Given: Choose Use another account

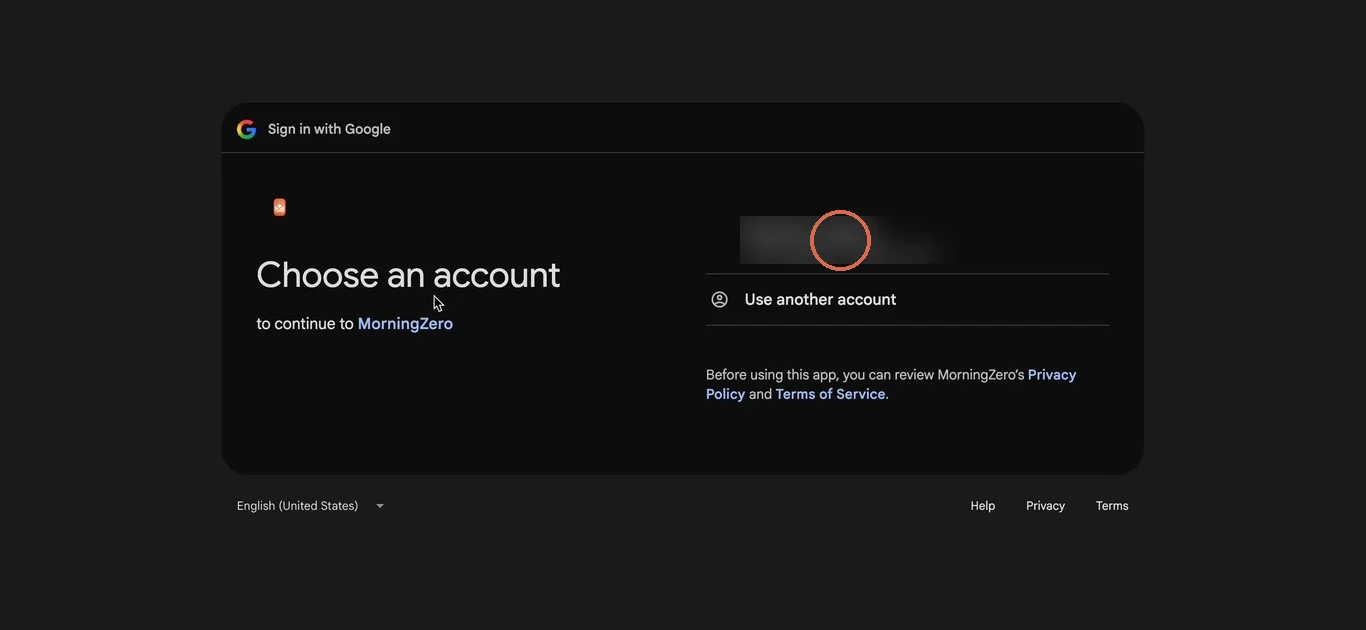Looking at the screenshot, I should tap(907, 300).
